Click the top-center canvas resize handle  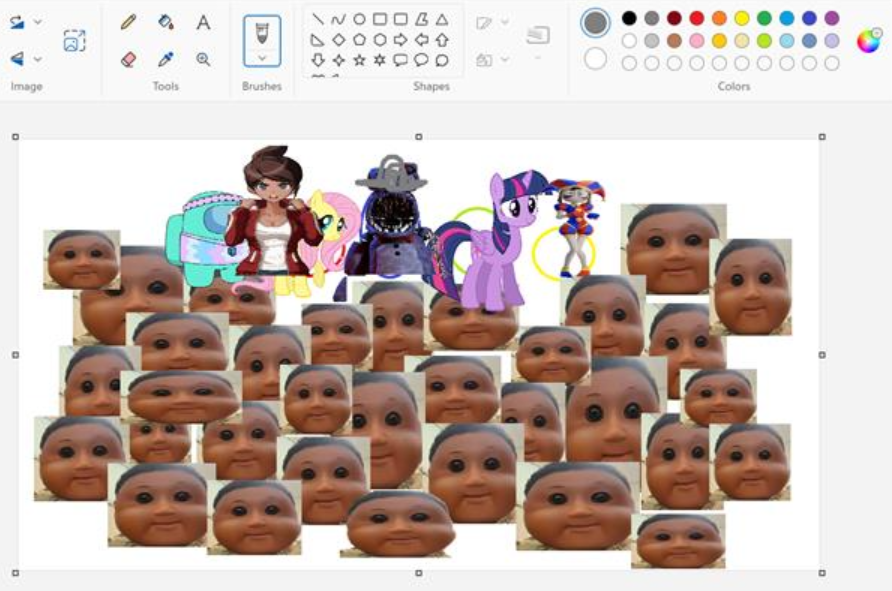[419, 137]
